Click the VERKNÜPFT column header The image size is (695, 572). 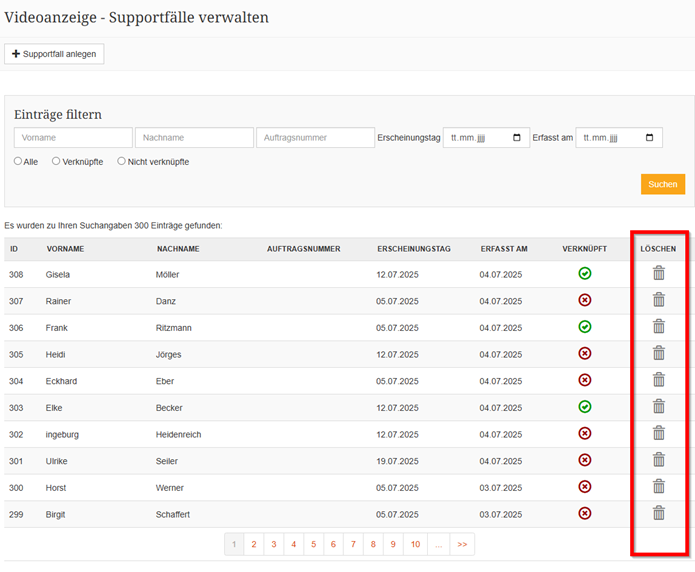point(585,249)
